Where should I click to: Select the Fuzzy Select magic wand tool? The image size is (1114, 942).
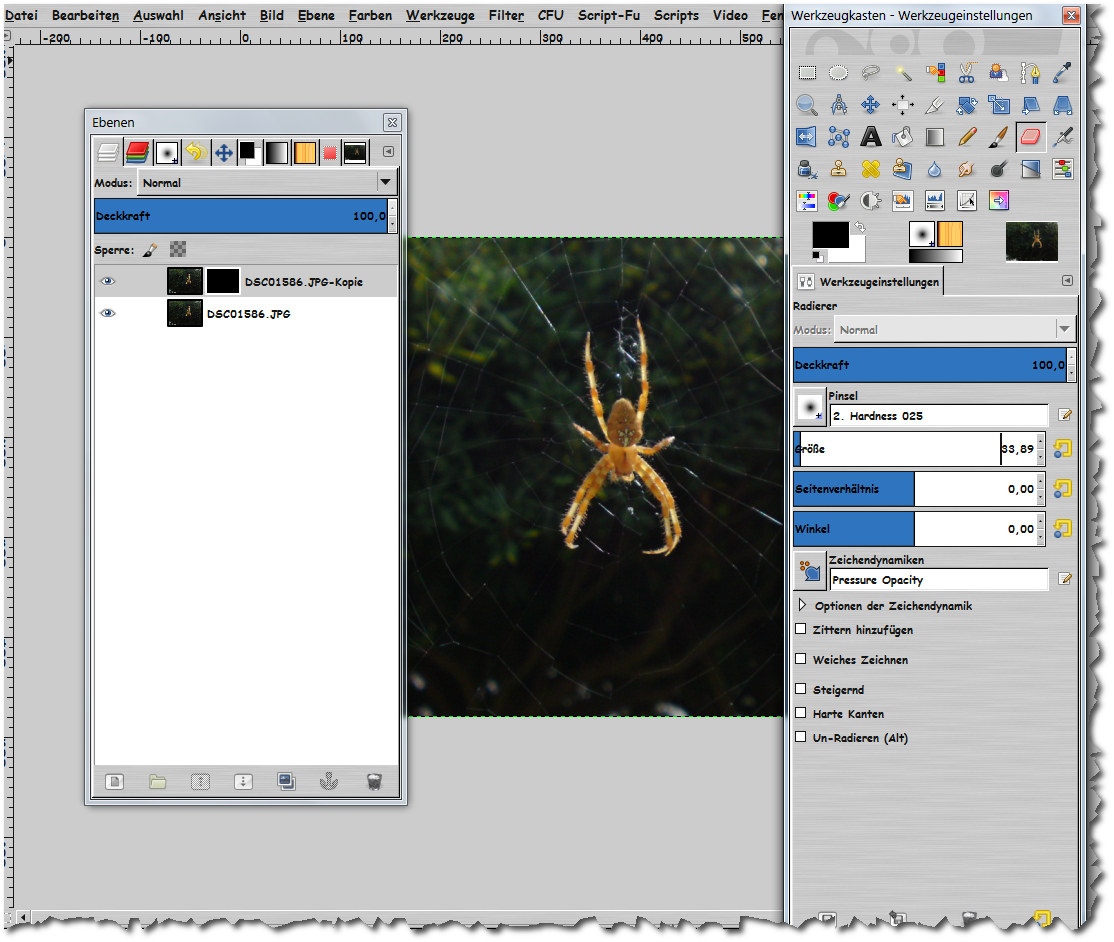(903, 72)
